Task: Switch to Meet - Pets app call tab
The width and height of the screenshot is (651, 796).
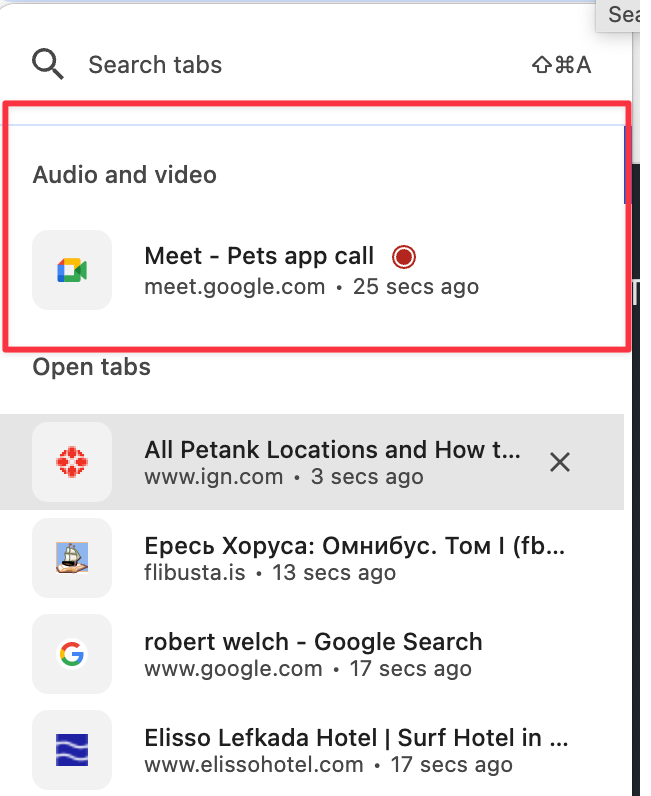Action: [x=312, y=270]
